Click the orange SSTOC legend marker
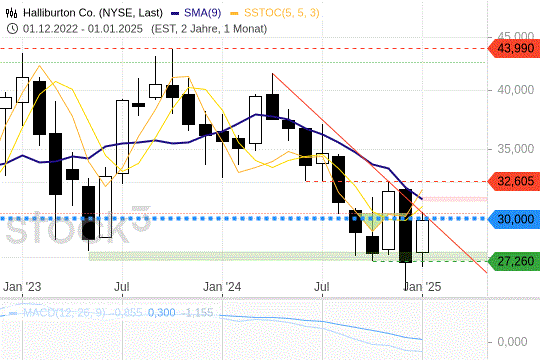This screenshot has width=540, height=360. 235,13
